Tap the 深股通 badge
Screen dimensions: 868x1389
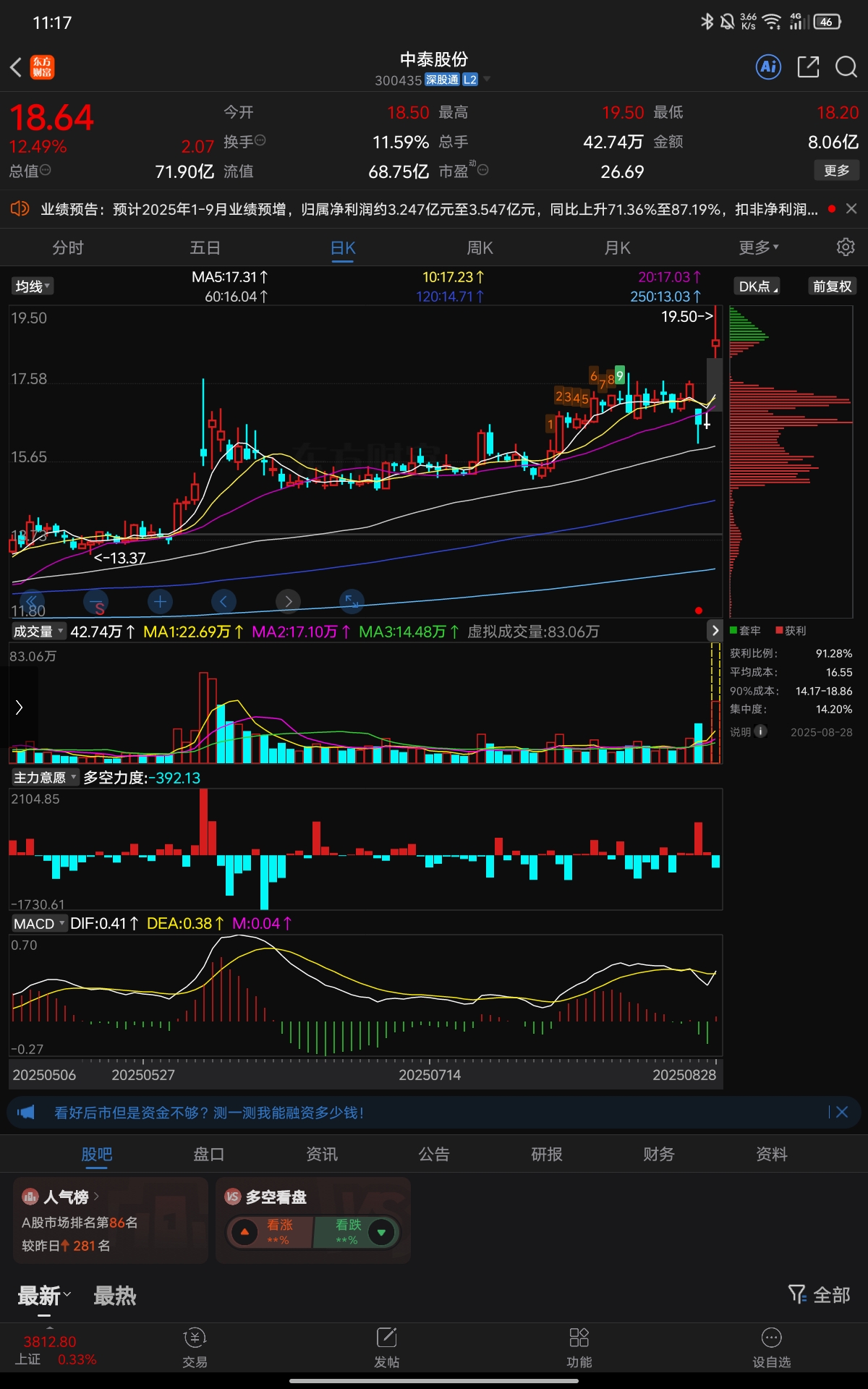point(442,80)
